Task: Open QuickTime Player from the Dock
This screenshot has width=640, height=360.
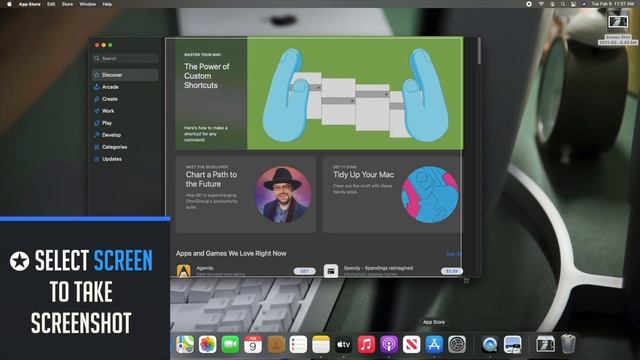Action: point(489,344)
